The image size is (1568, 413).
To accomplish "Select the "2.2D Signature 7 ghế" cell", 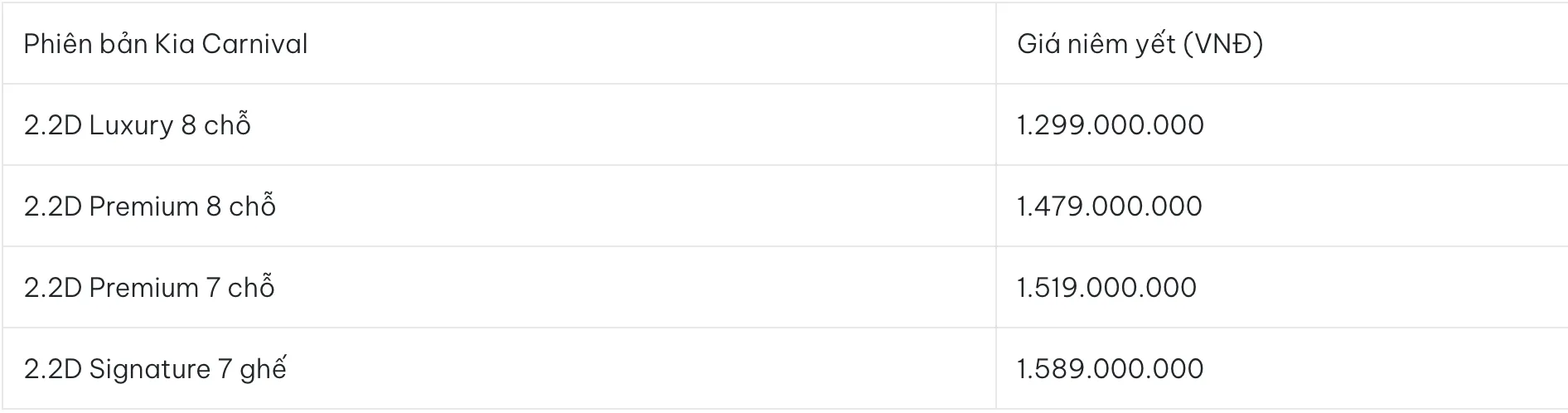I will click(155, 369).
